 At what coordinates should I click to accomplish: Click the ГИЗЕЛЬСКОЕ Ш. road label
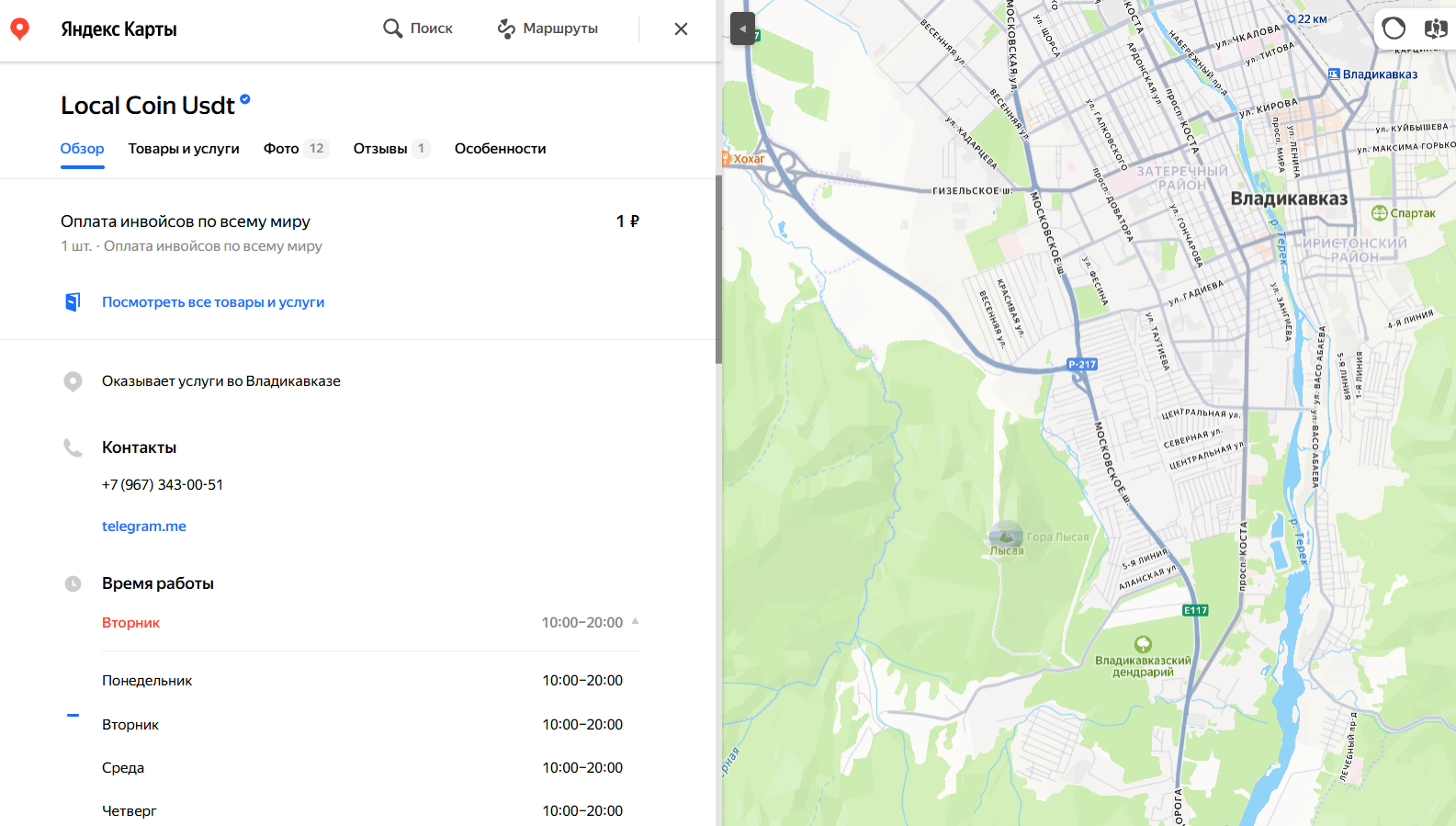pyautogui.click(x=972, y=191)
